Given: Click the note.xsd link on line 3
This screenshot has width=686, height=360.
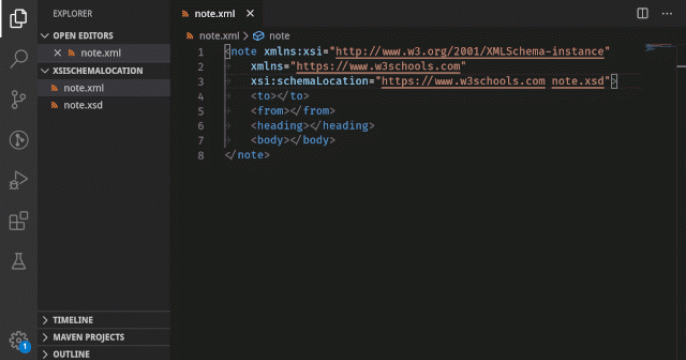Looking at the screenshot, I should [x=578, y=81].
